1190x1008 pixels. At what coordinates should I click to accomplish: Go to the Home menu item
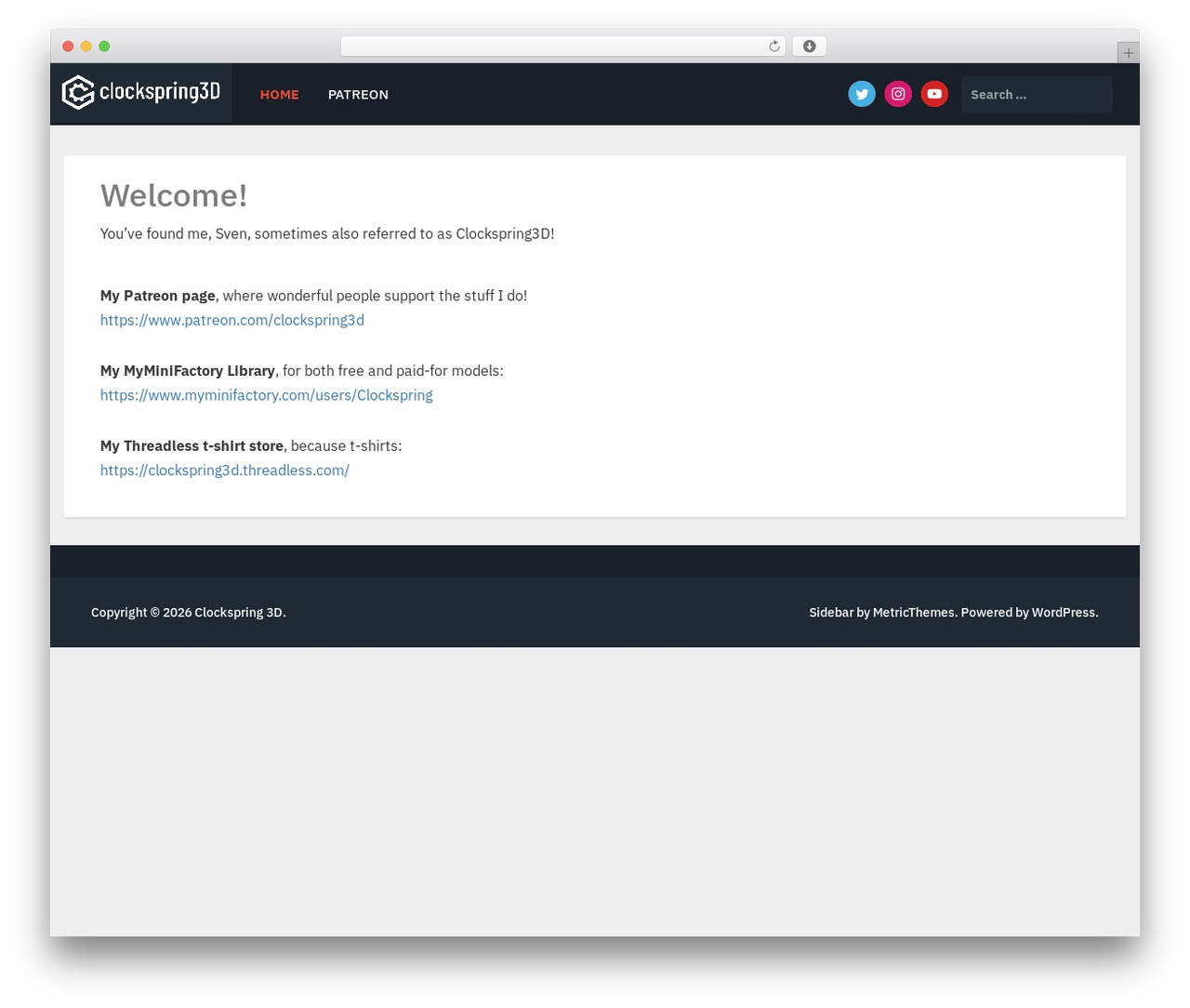(280, 95)
